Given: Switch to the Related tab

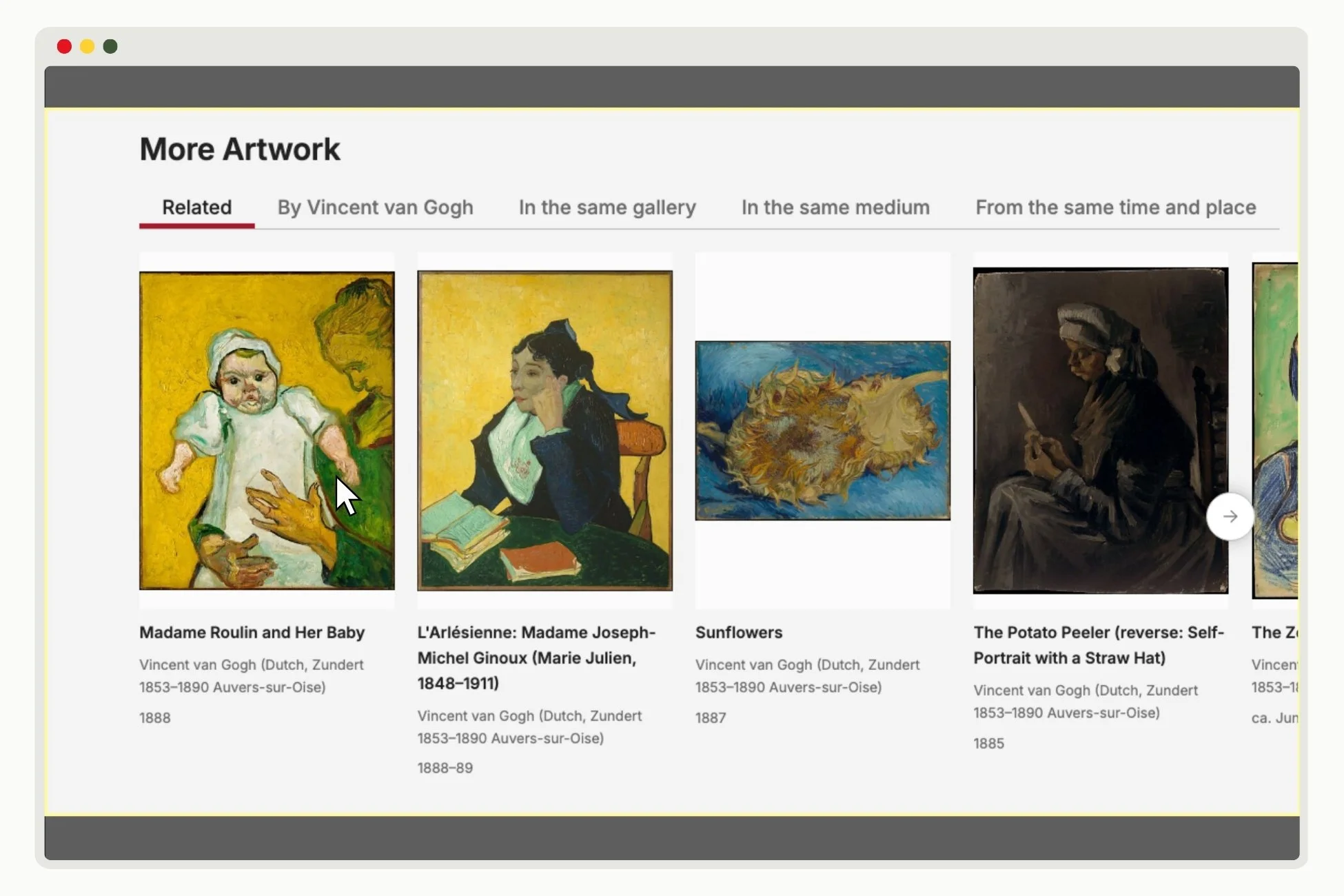Looking at the screenshot, I should point(196,207).
